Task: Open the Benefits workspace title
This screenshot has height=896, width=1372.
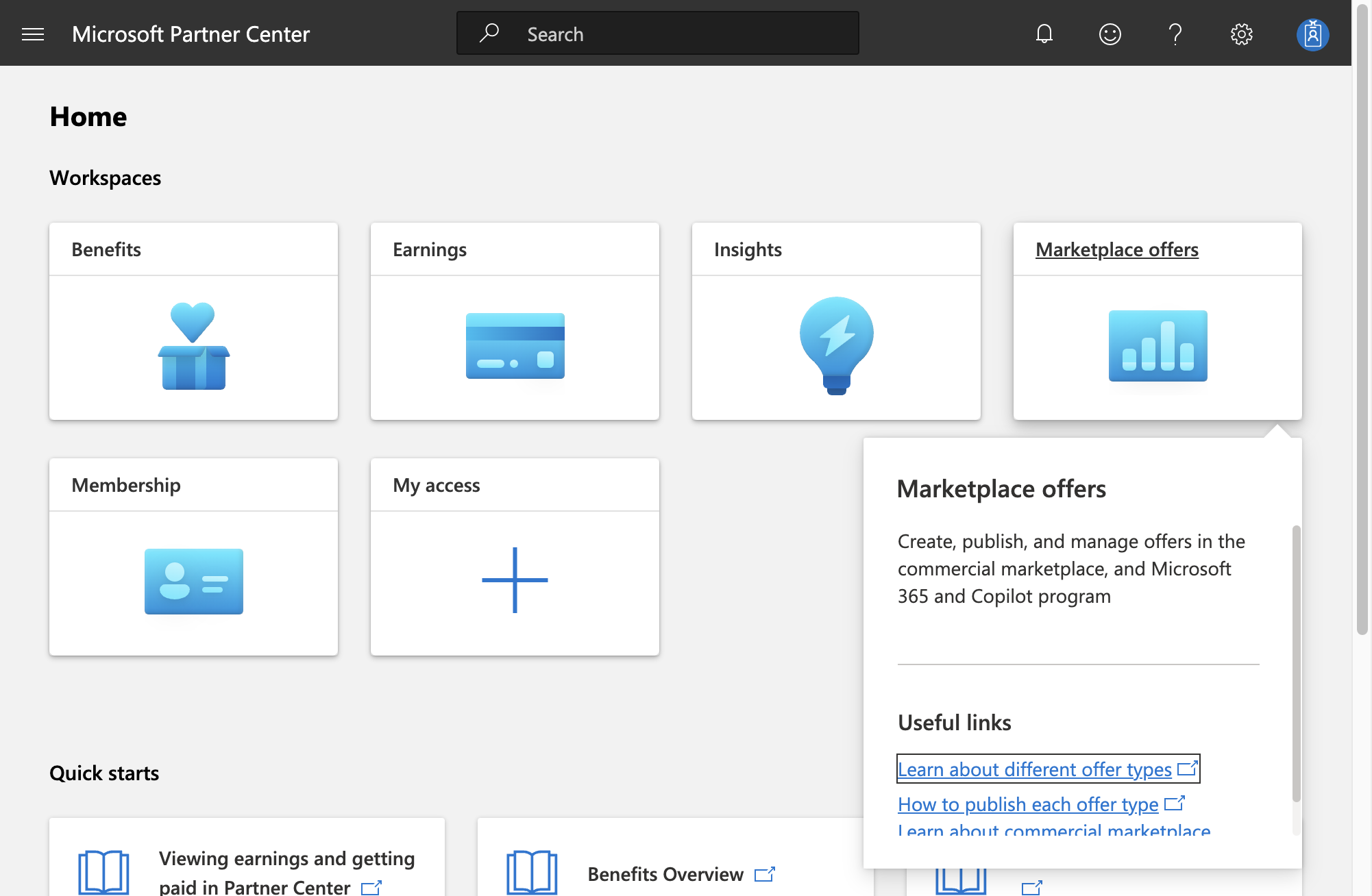Action: pyautogui.click(x=106, y=249)
